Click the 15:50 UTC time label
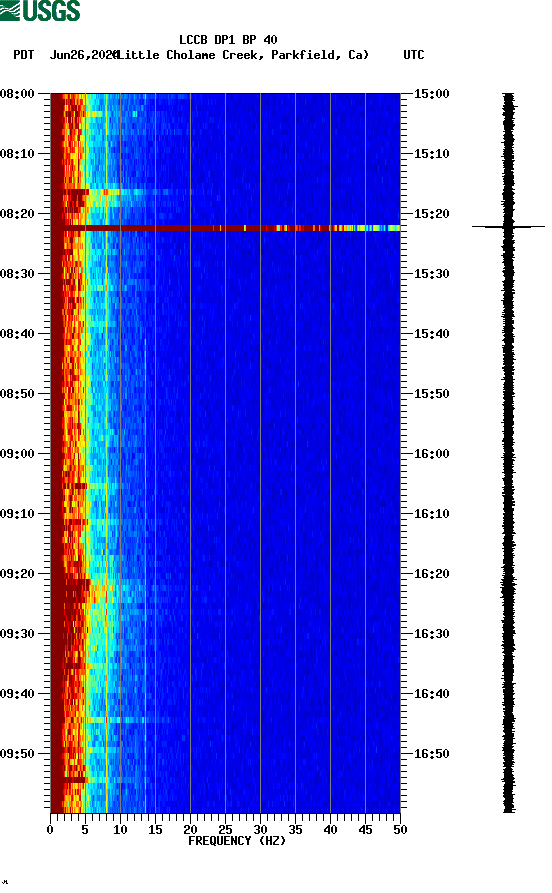Viewport: 552px width, 893px height. pyautogui.click(x=431, y=394)
